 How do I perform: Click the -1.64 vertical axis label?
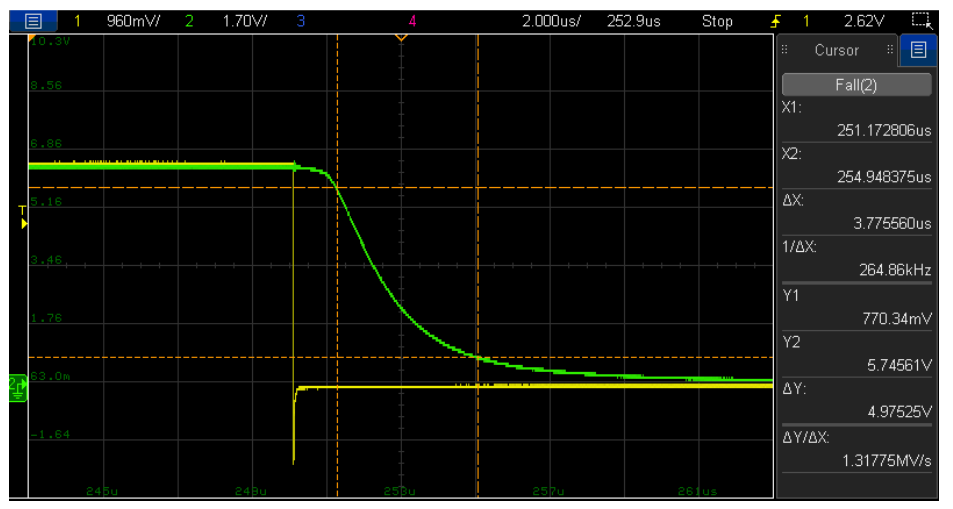point(50,434)
